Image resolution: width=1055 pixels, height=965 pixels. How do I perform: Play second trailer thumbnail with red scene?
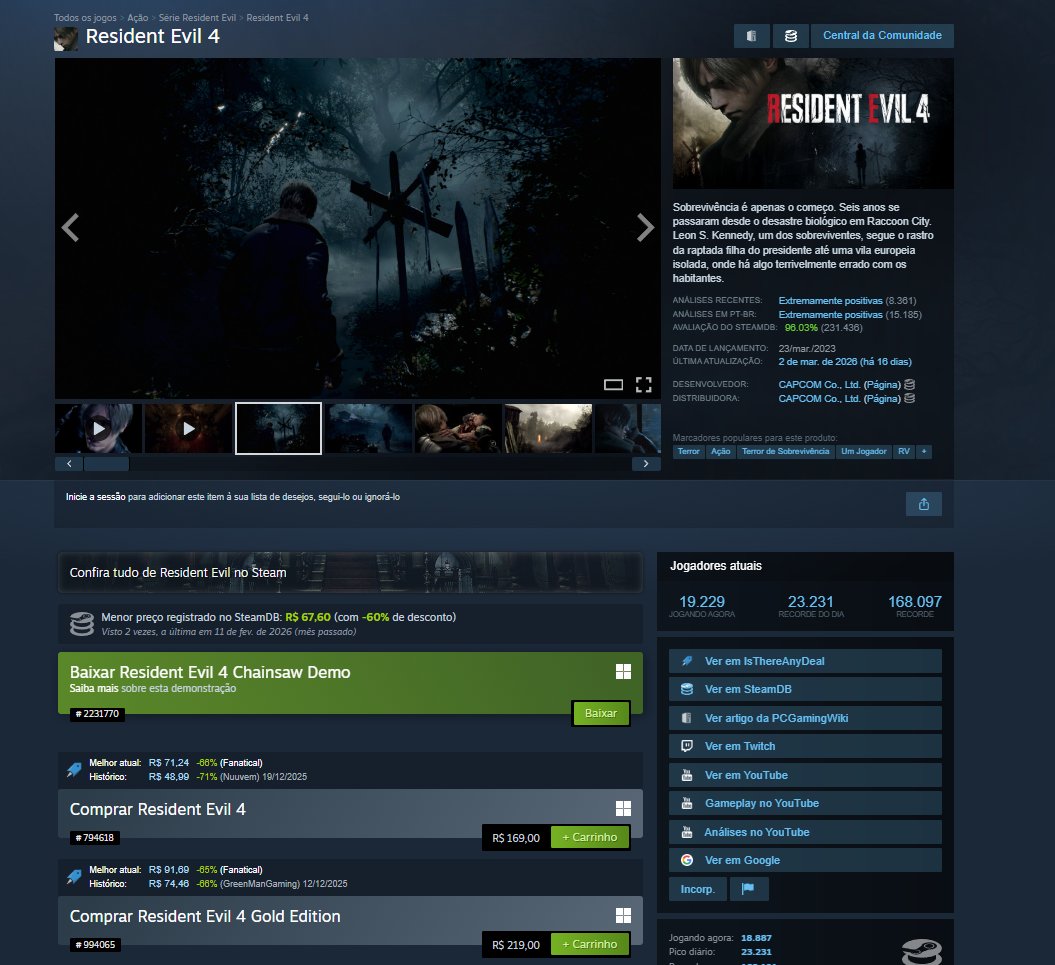pyautogui.click(x=188, y=429)
